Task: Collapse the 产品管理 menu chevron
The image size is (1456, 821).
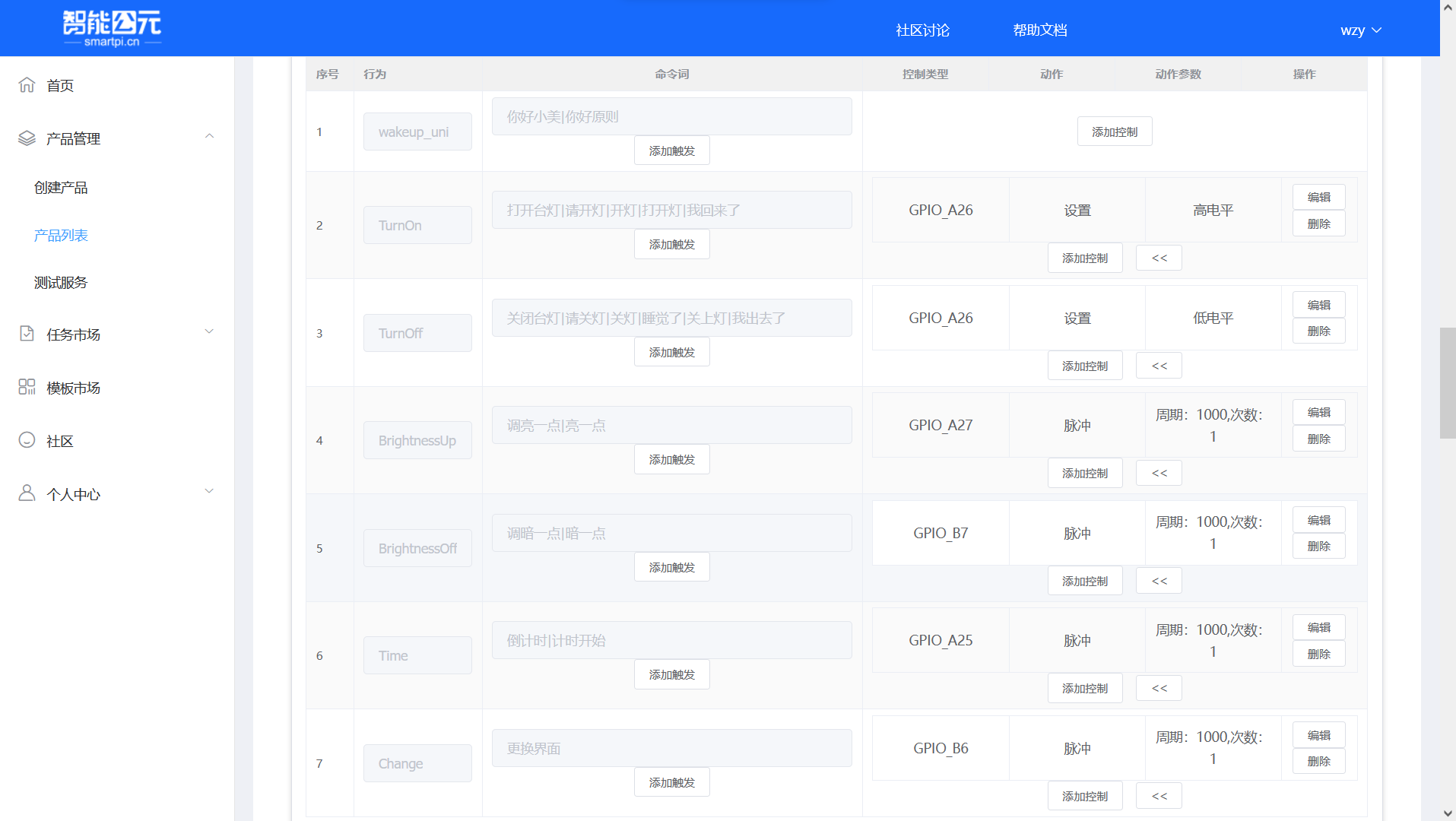Action: (210, 137)
